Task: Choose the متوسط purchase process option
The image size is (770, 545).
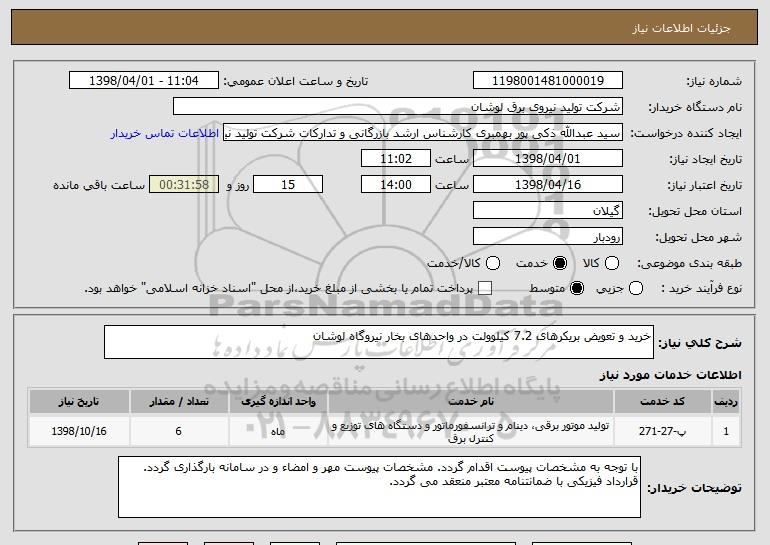Action: point(577,288)
